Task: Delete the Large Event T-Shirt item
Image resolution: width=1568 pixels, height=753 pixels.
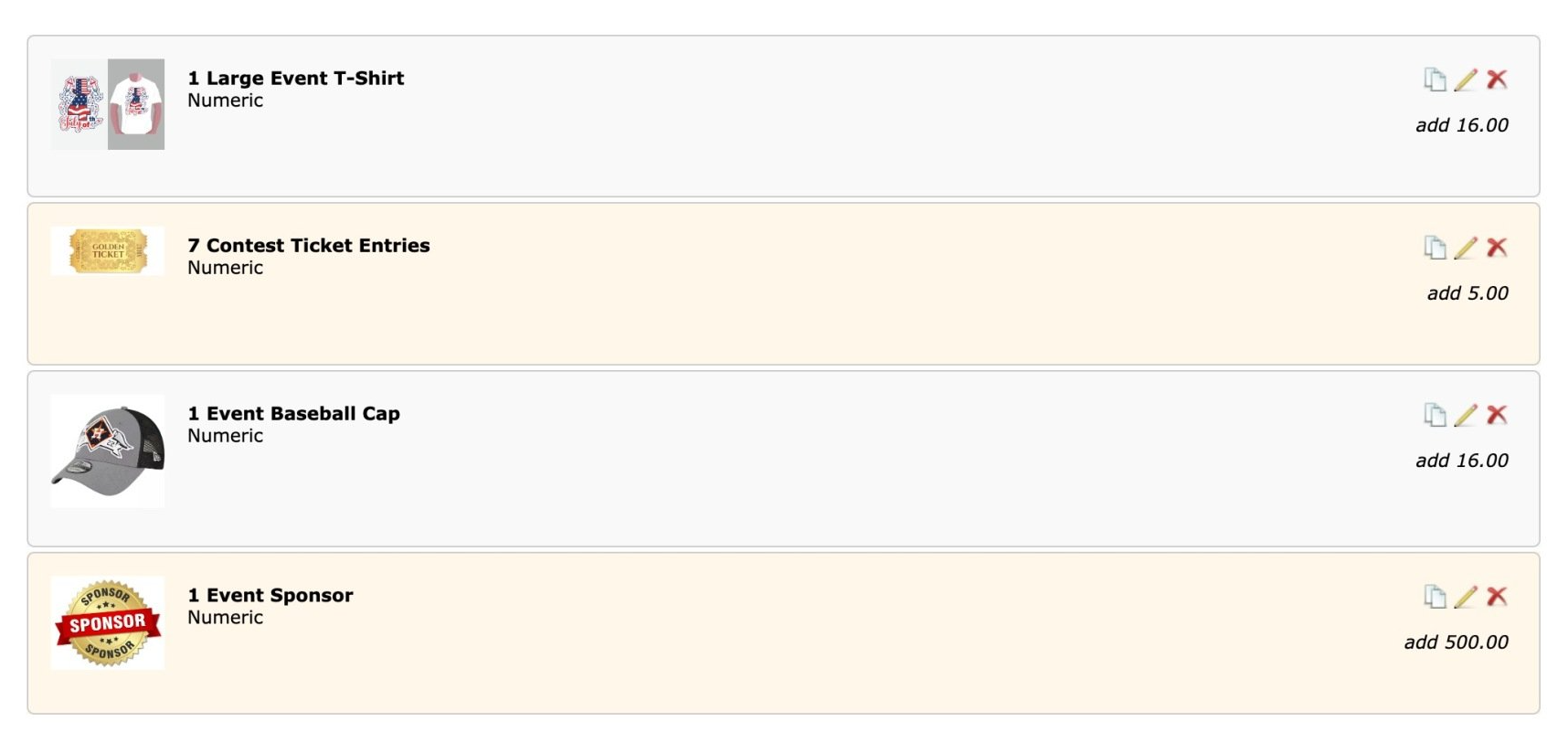Action: click(1497, 80)
